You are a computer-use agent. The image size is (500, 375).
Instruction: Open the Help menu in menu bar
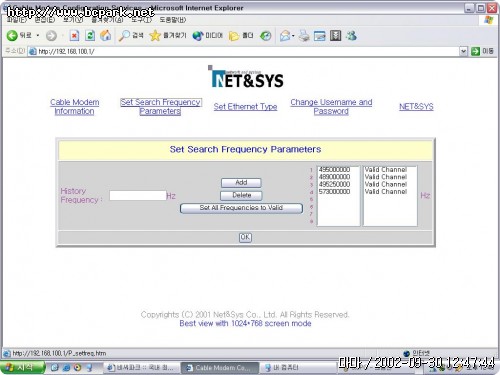point(173,20)
